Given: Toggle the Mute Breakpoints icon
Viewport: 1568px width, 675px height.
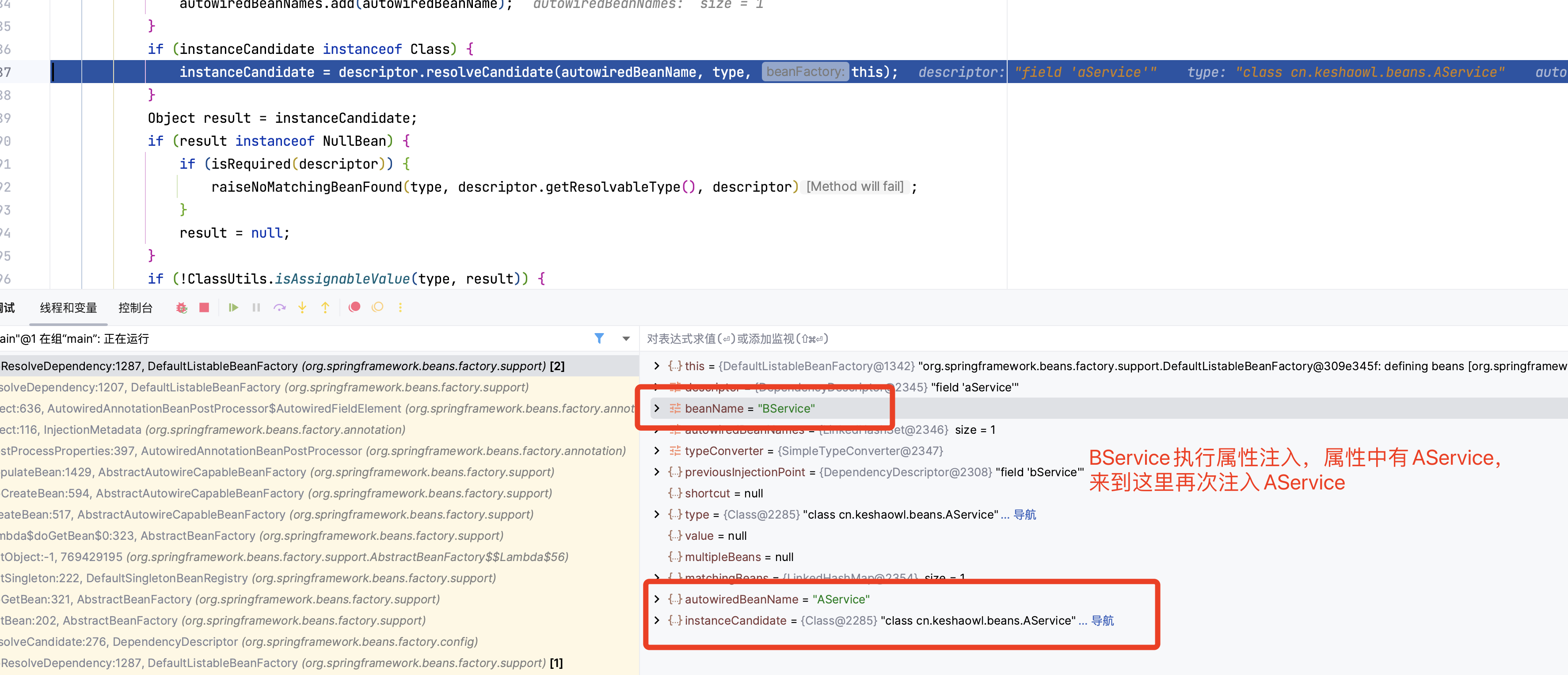Looking at the screenshot, I should coord(377,307).
